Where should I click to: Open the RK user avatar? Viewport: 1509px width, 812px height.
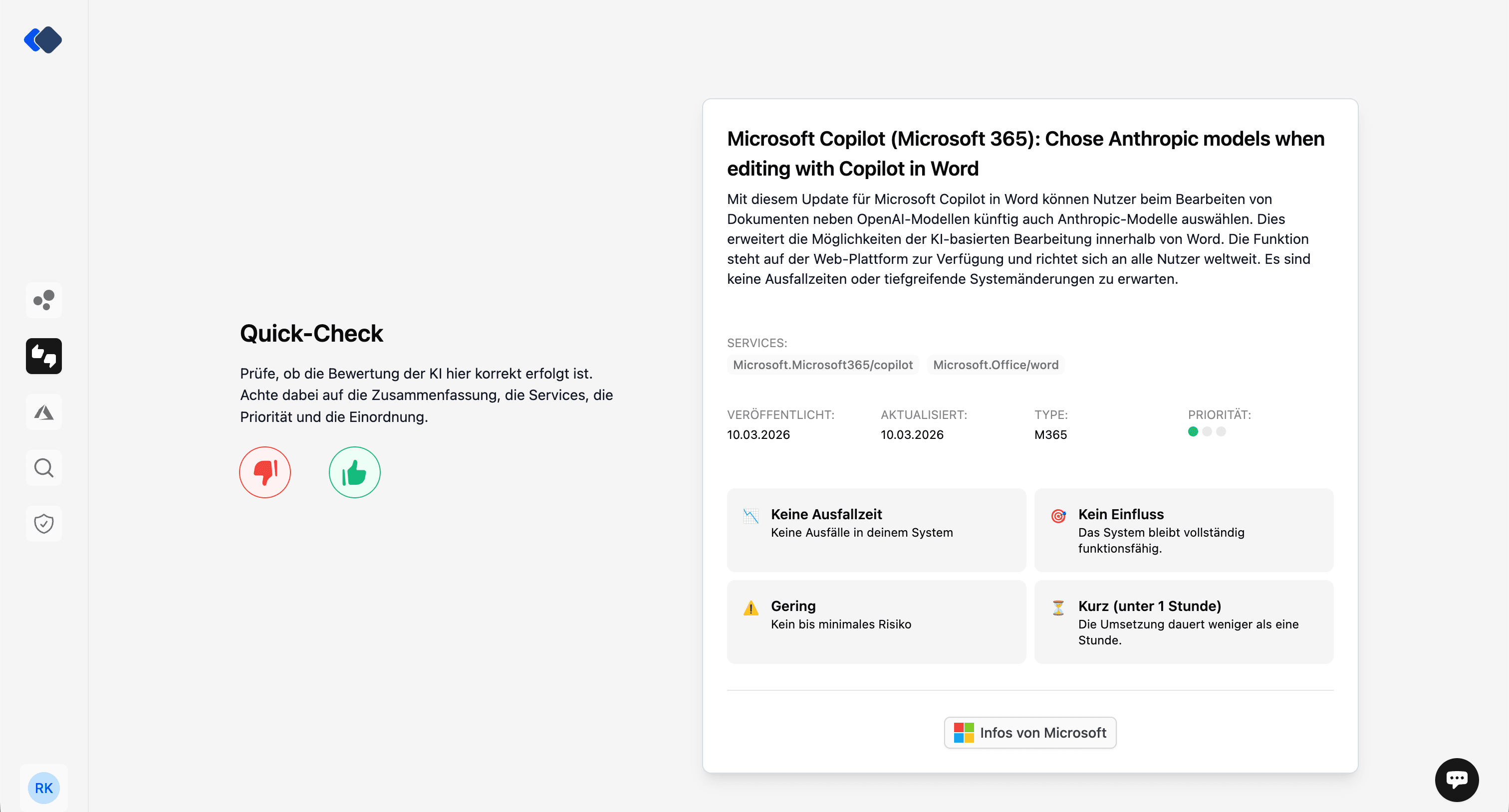click(44, 788)
